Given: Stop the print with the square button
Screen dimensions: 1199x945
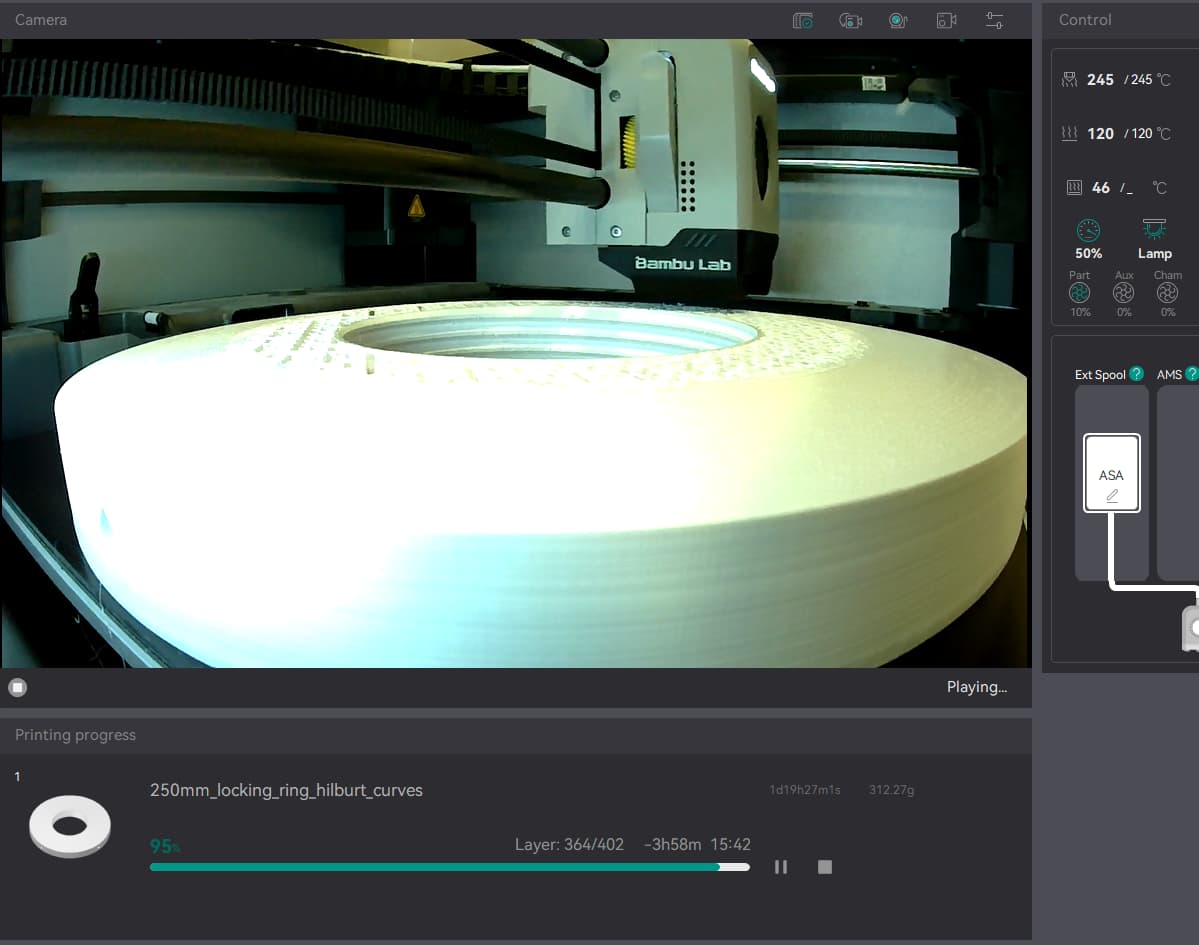Looking at the screenshot, I should pos(824,867).
